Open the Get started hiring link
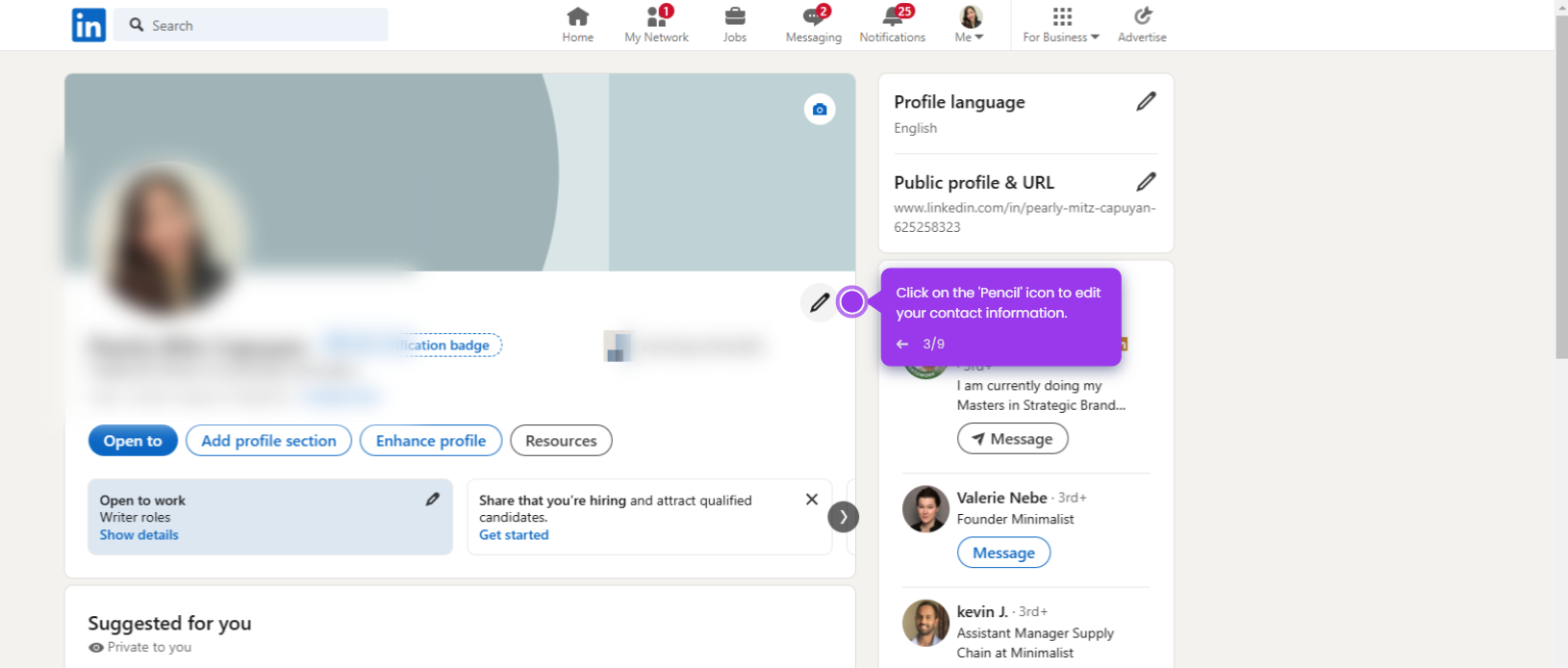The image size is (1568, 668). point(514,535)
